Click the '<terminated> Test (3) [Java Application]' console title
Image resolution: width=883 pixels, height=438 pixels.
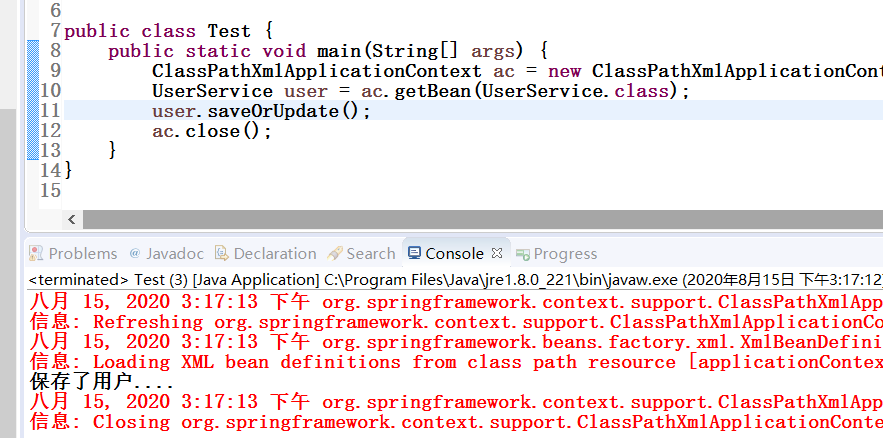tap(175, 280)
